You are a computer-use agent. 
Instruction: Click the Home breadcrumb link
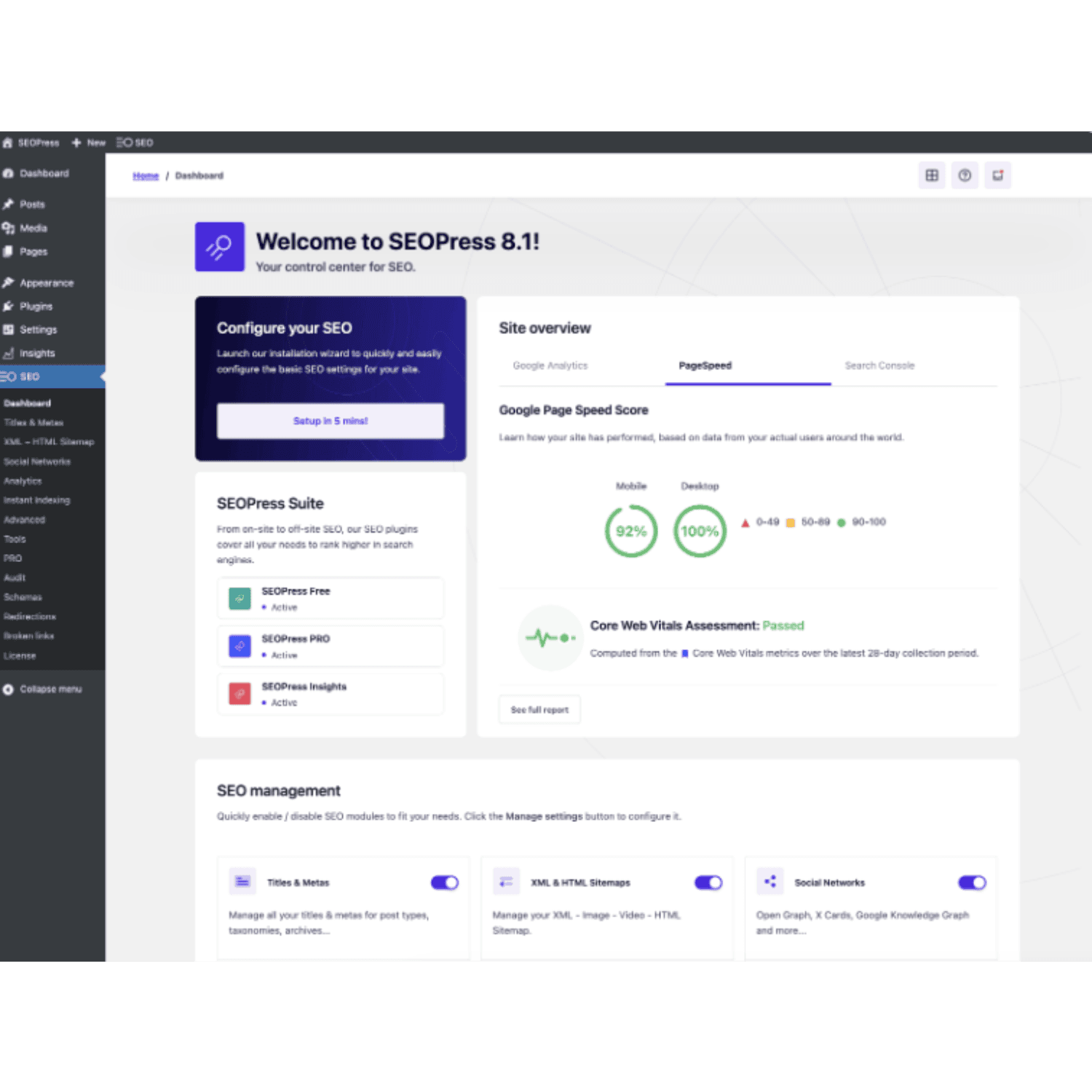pos(145,175)
